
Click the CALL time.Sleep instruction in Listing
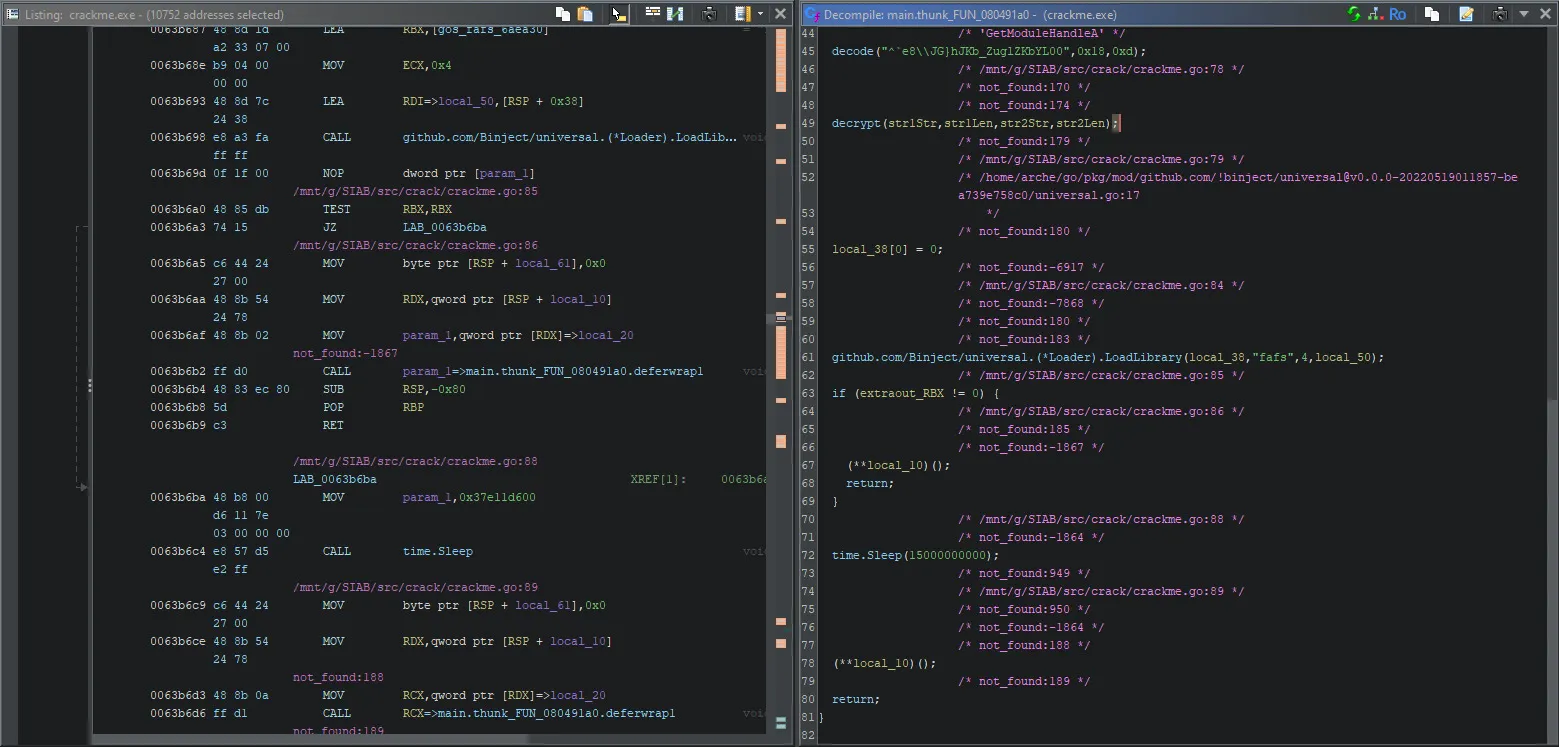tap(397, 551)
